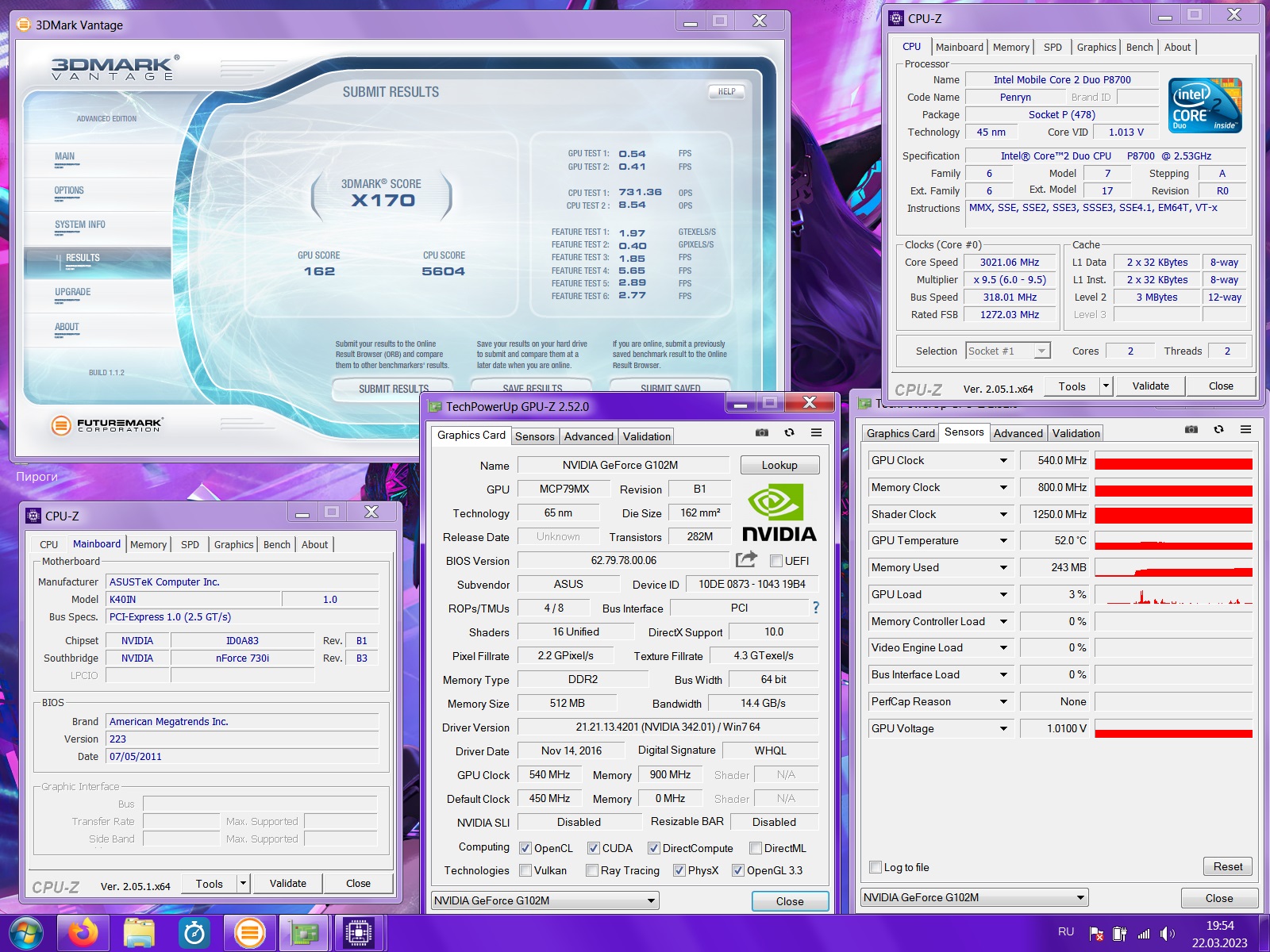This screenshot has height=952, width=1270.
Task: Click the BIOS Version field 62.79.78.00.06
Action: (623, 560)
